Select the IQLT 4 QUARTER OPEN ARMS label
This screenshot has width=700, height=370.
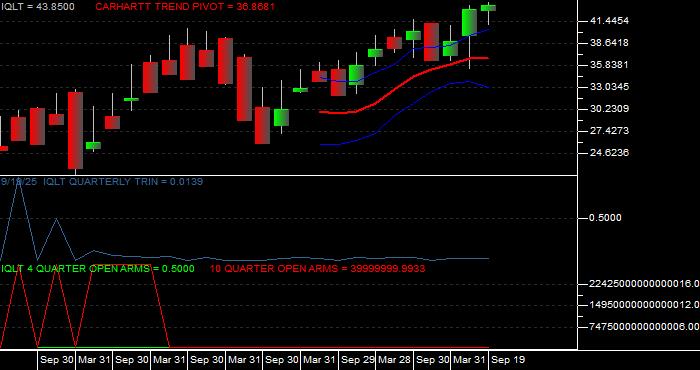97,269
